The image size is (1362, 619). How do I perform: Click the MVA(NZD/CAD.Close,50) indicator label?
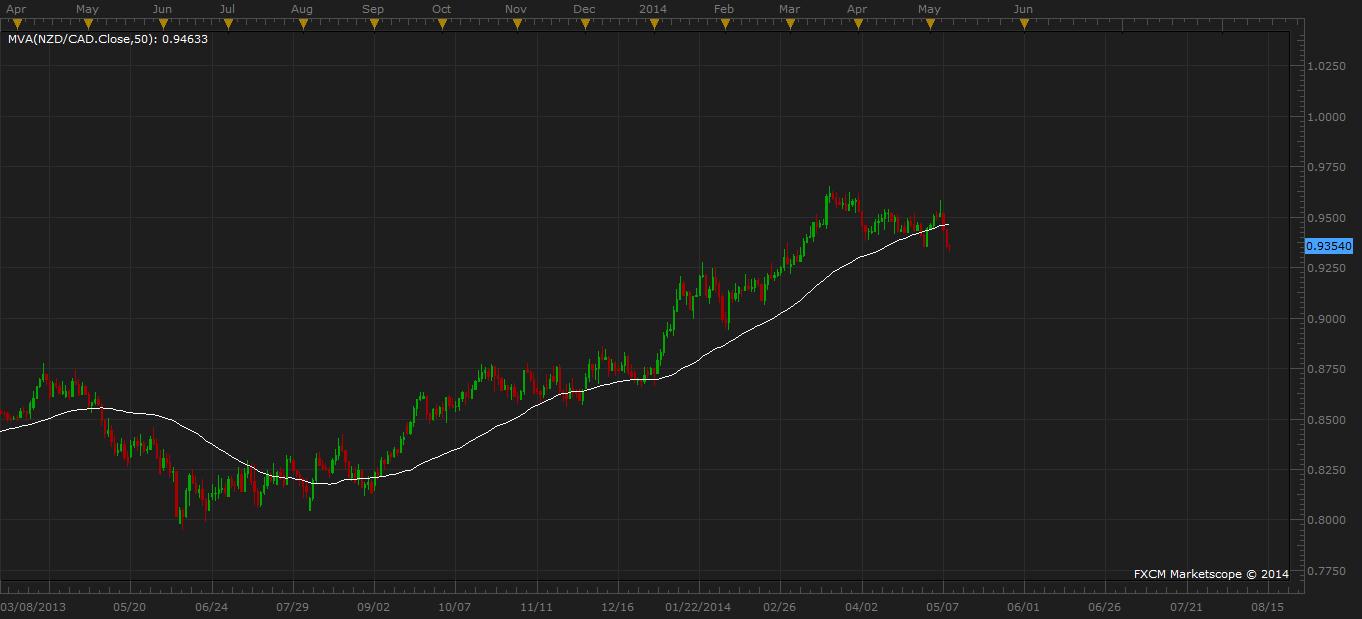pyautogui.click(x=108, y=40)
